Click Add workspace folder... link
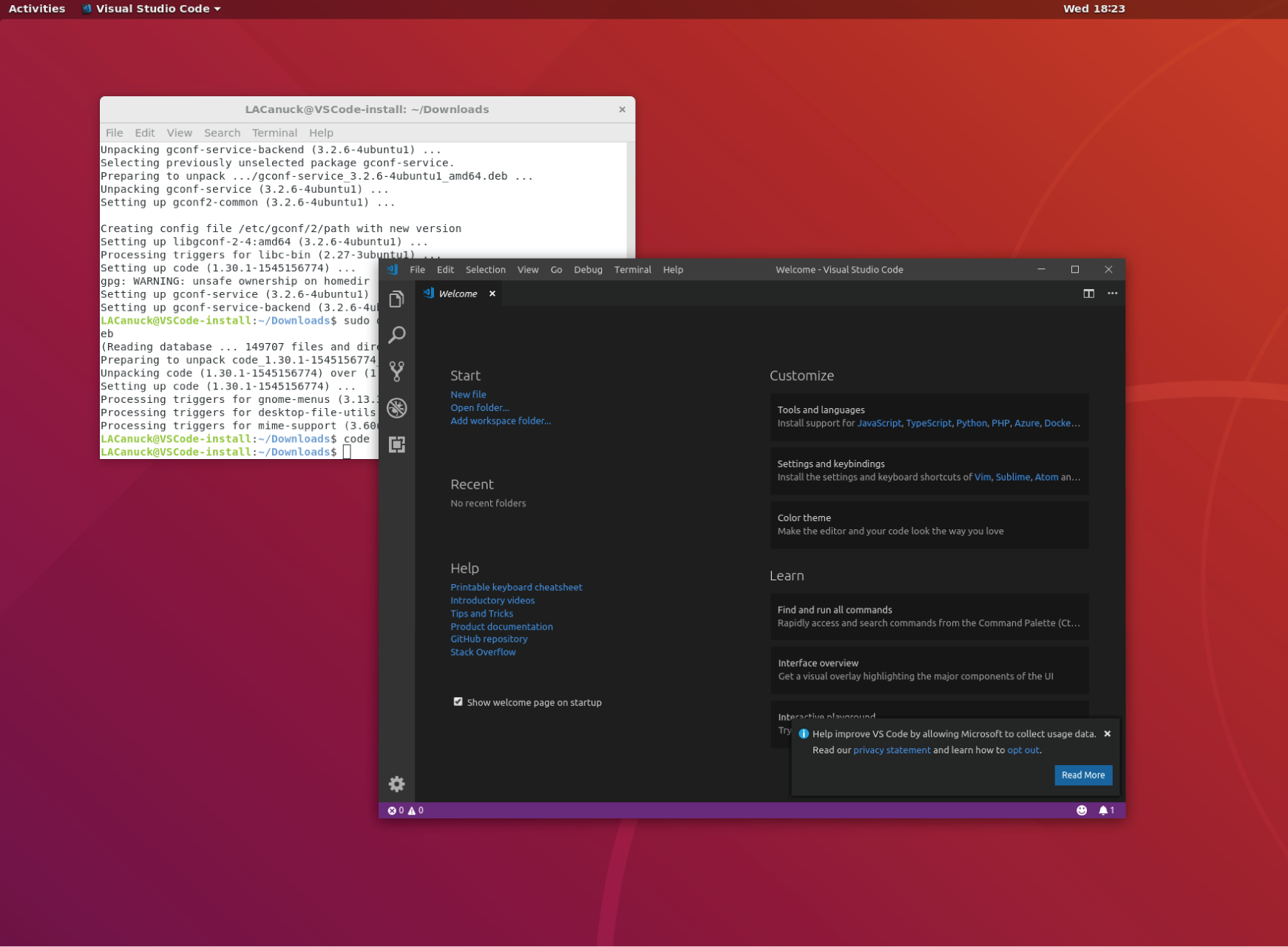Screen dimensions: 1288x947 tap(501, 421)
